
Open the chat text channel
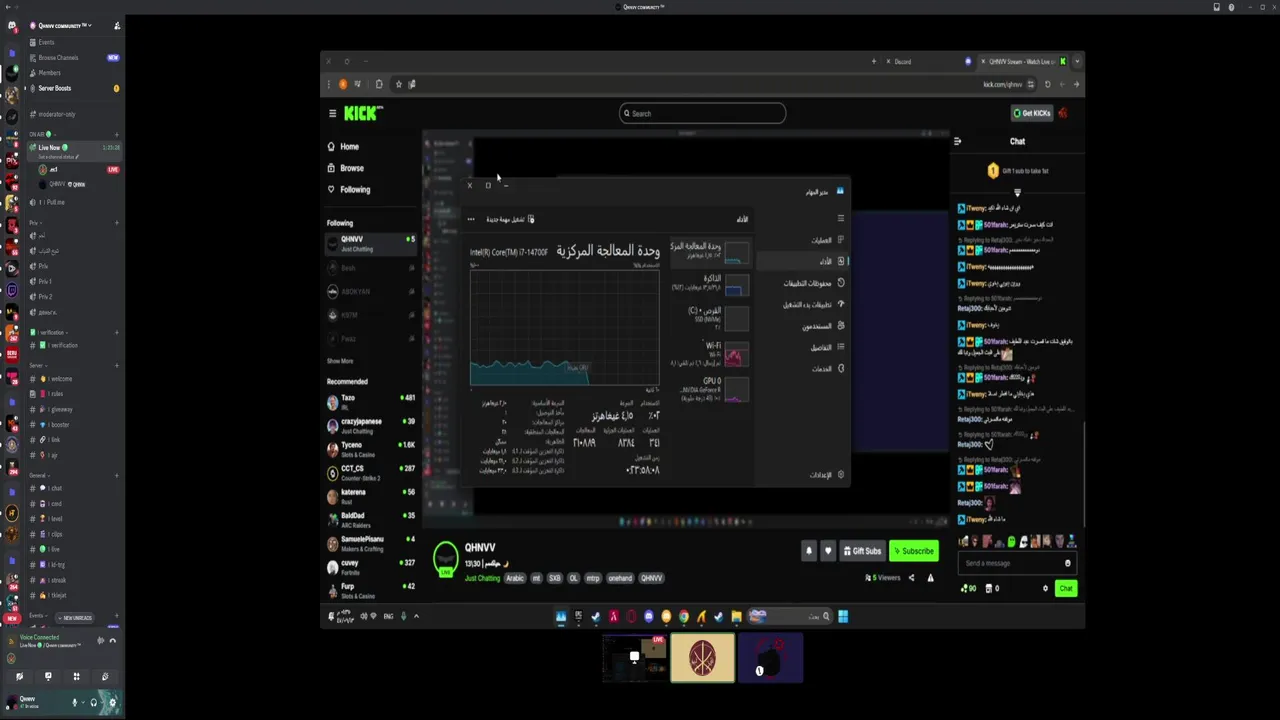[x=72, y=488]
